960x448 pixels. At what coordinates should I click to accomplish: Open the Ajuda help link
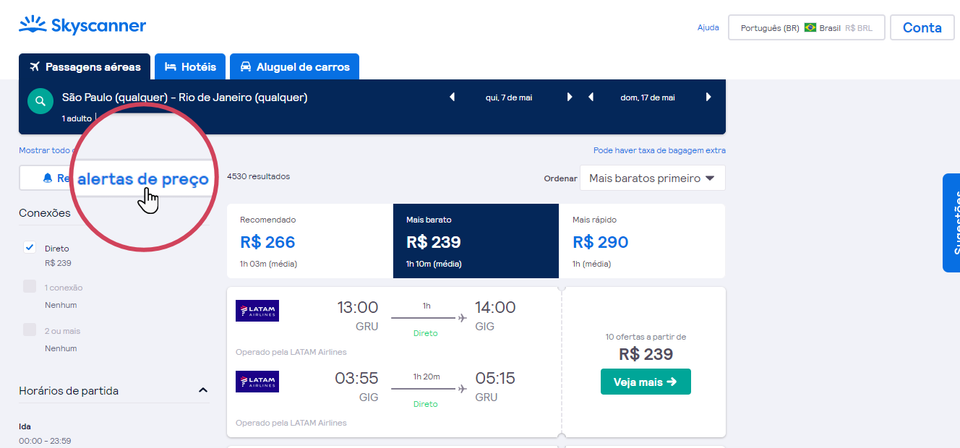point(708,28)
